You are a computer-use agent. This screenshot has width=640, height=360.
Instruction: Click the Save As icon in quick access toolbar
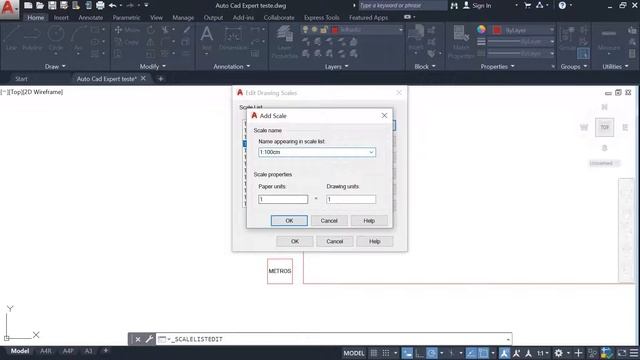(x=64, y=5)
